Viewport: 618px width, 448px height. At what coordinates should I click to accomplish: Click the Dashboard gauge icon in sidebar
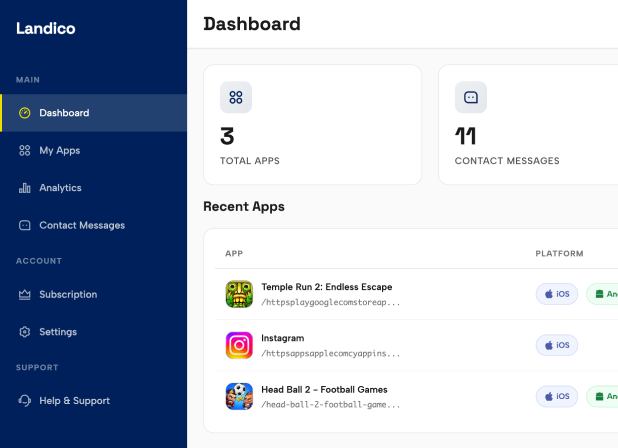(x=24, y=113)
